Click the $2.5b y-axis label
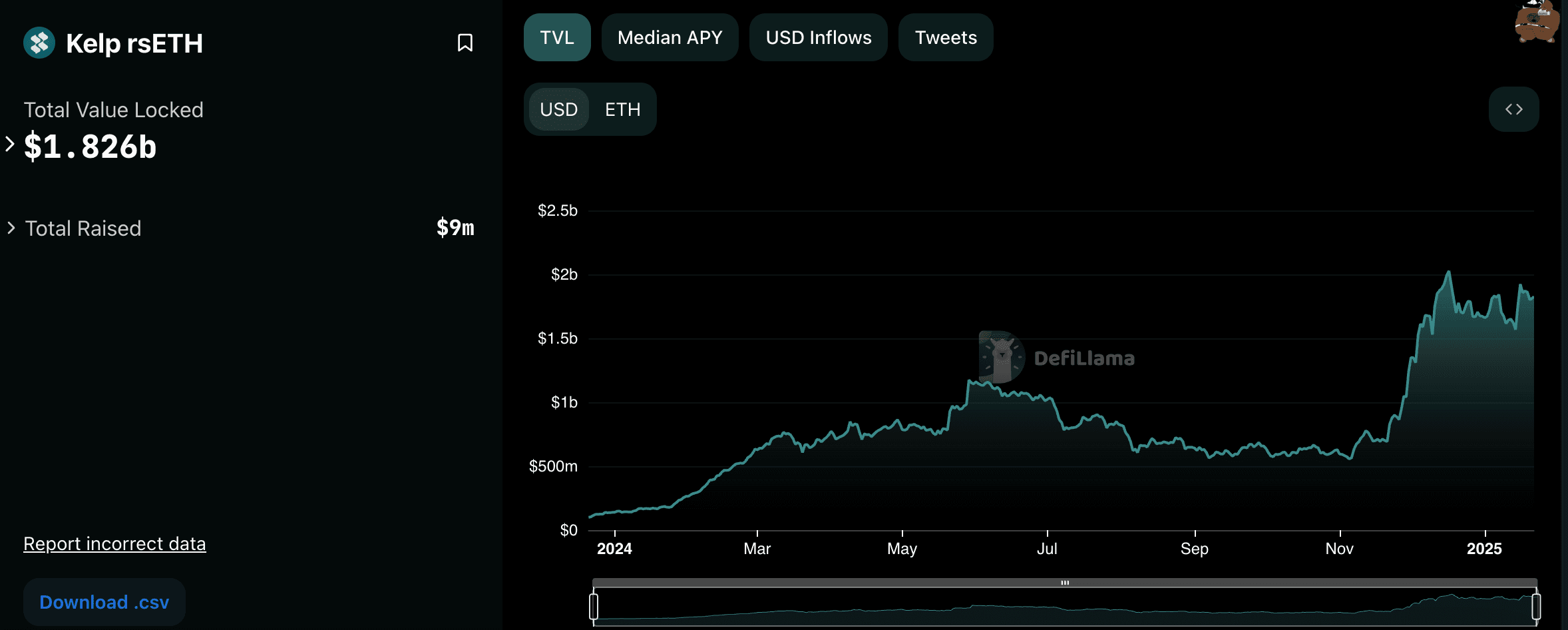 (x=558, y=210)
